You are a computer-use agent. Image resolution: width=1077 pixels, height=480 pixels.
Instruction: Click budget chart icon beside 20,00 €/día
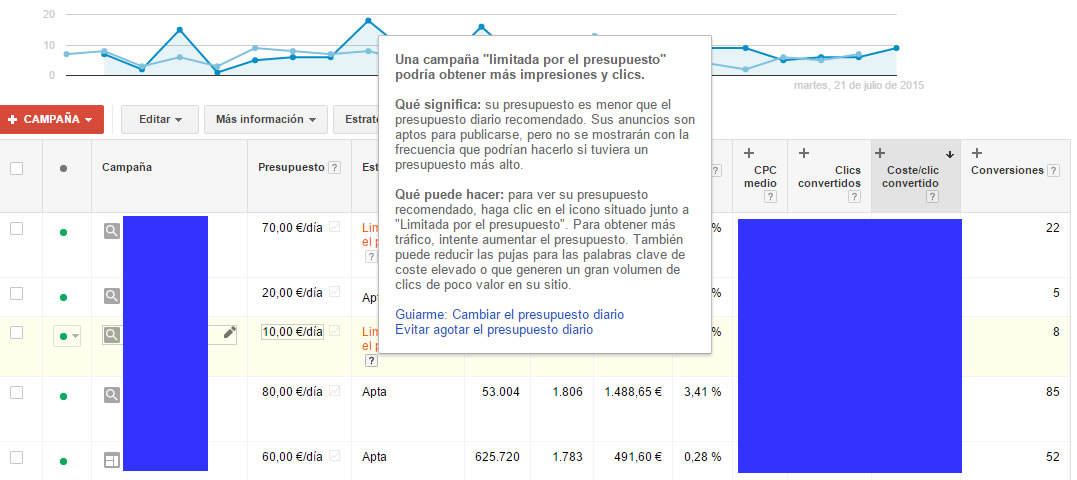click(x=335, y=292)
